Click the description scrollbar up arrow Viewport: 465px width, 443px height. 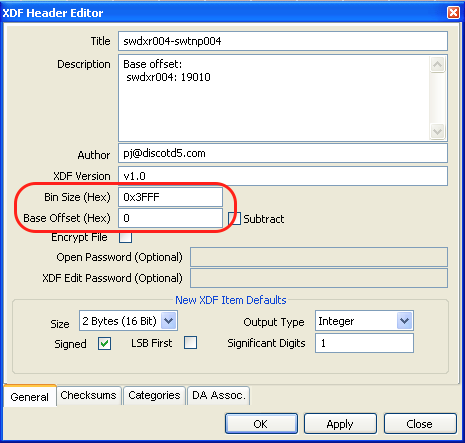(437, 64)
